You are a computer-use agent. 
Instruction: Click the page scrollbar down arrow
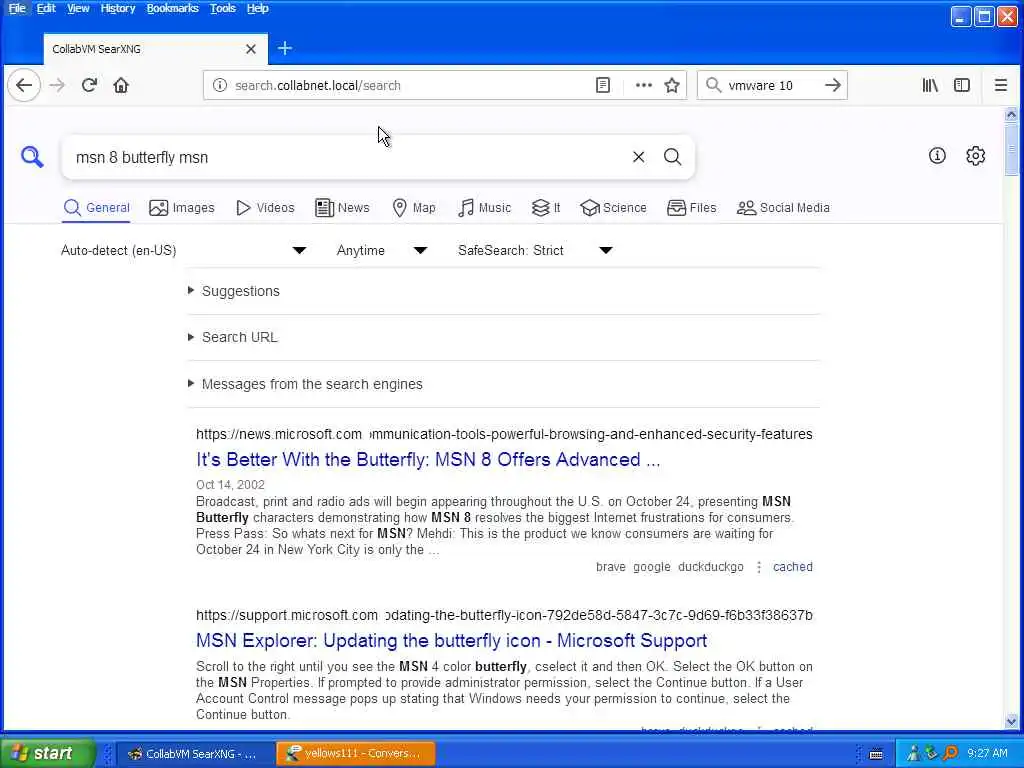point(1011,722)
